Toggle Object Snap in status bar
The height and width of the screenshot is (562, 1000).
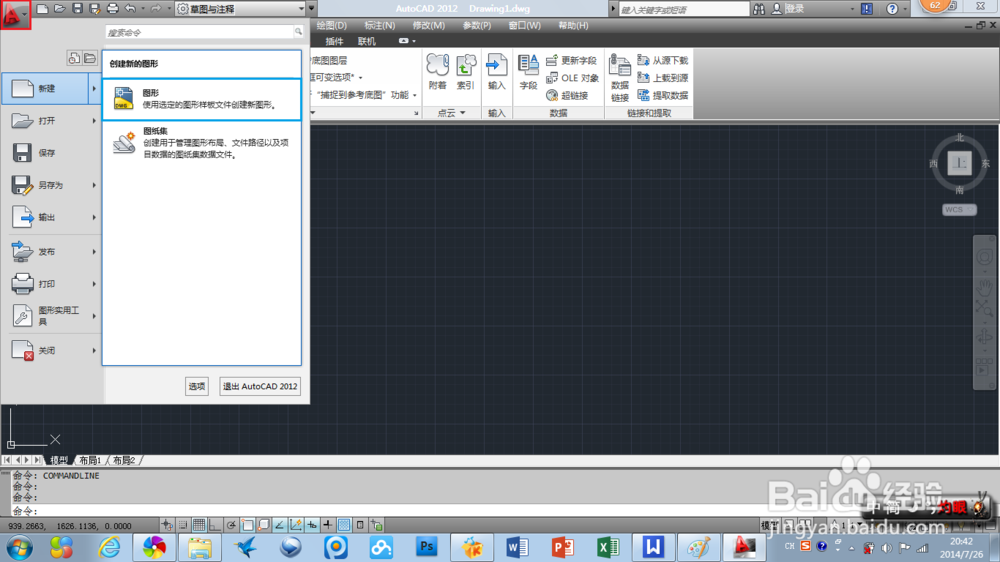(x=247, y=525)
